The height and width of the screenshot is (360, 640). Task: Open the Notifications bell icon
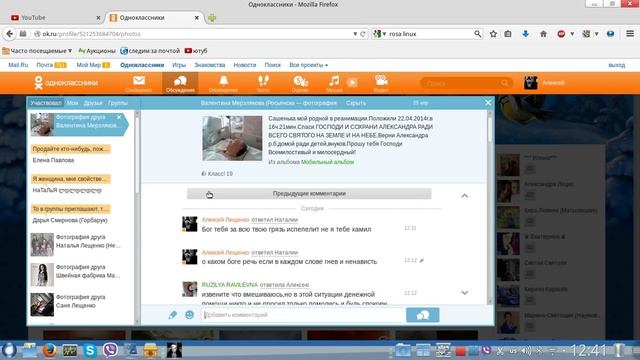(x=223, y=83)
